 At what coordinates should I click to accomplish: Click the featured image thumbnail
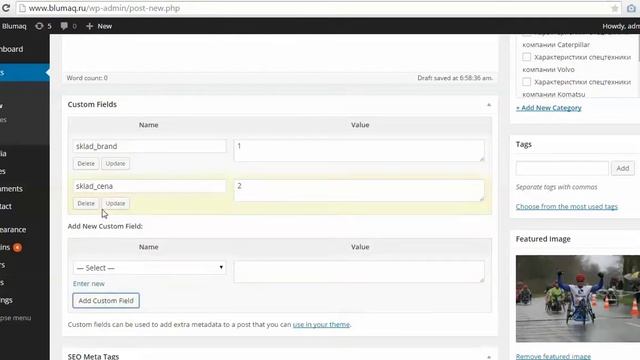578,298
